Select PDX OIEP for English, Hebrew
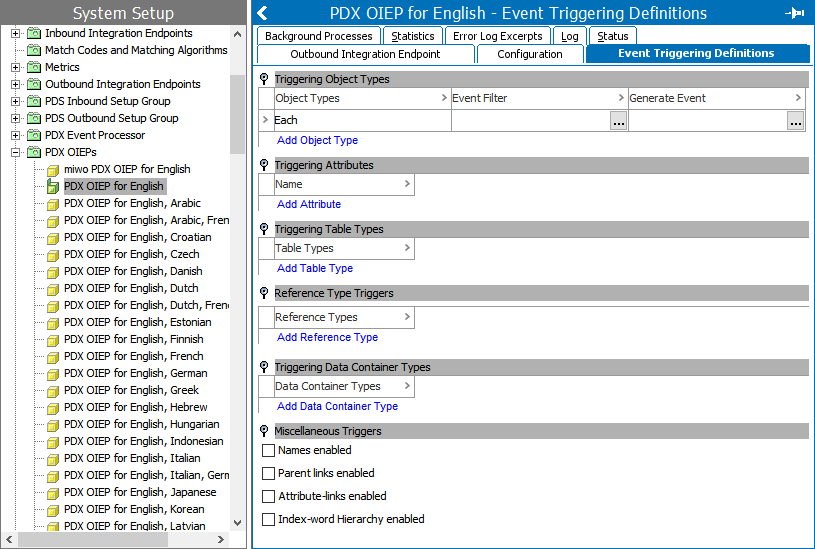This screenshot has height=549, width=815. pos(136,407)
